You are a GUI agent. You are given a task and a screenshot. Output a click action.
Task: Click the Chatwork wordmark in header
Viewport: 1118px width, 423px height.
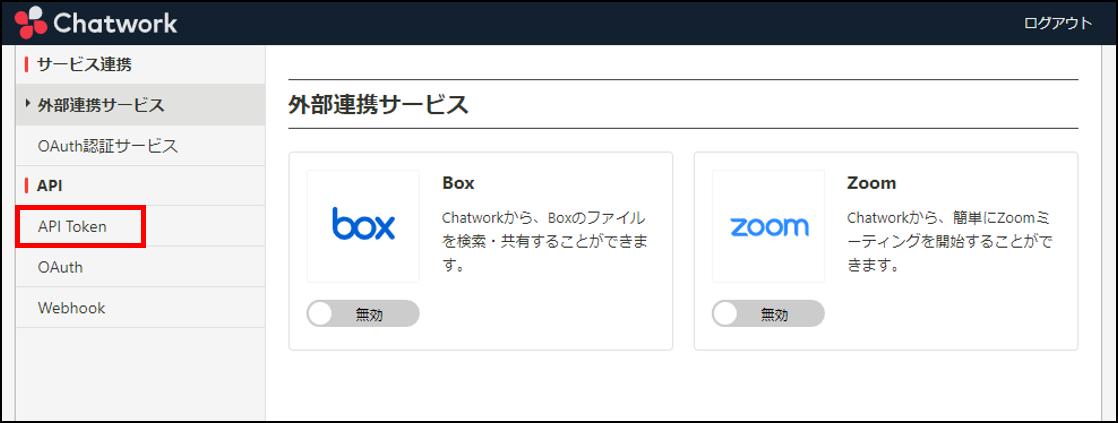(x=116, y=23)
